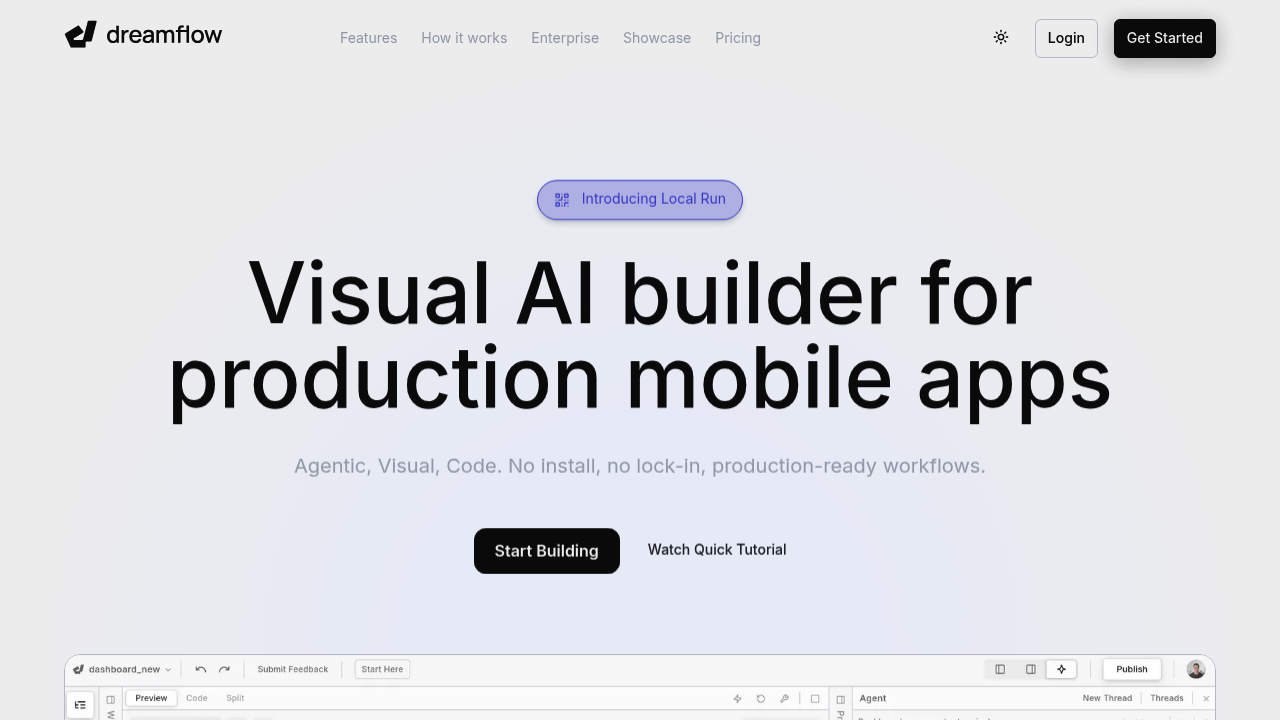This screenshot has width=1280, height=720.
Task: Click the redo arrow in the editor toolbar
Action: [x=225, y=670]
